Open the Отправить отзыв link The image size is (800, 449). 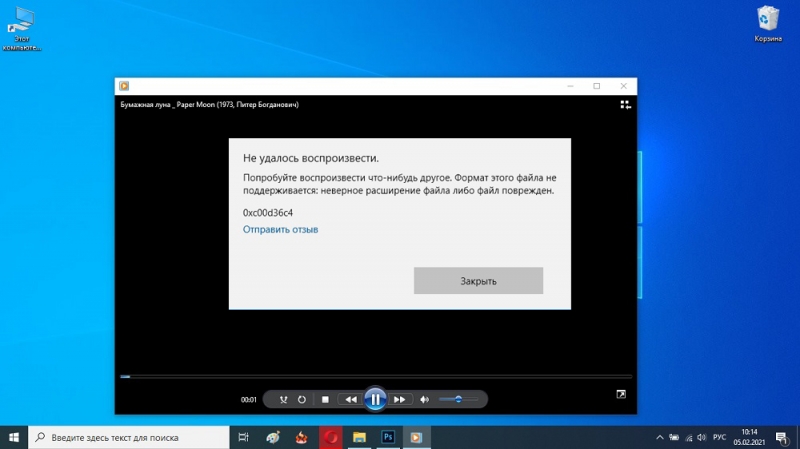coord(280,230)
